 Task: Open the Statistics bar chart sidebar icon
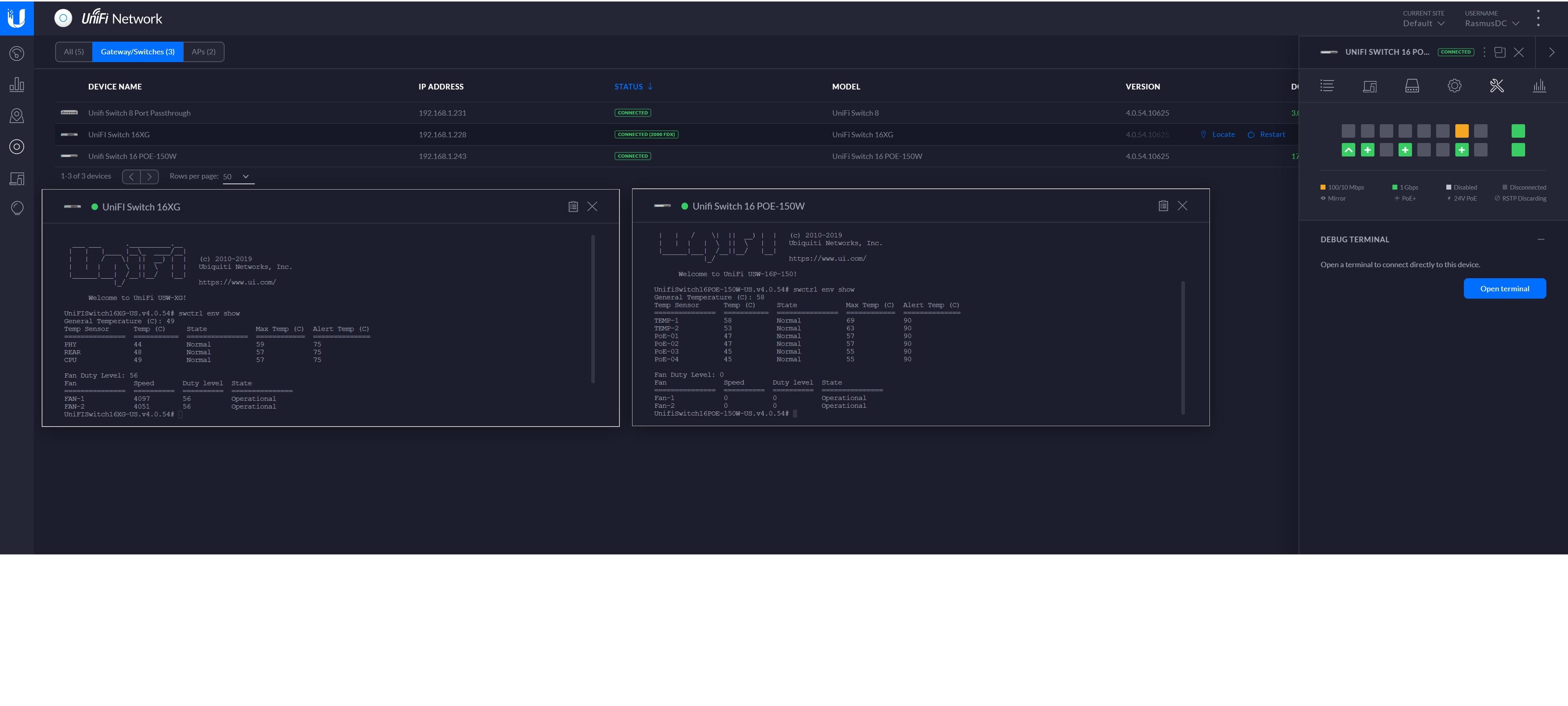coord(17,85)
